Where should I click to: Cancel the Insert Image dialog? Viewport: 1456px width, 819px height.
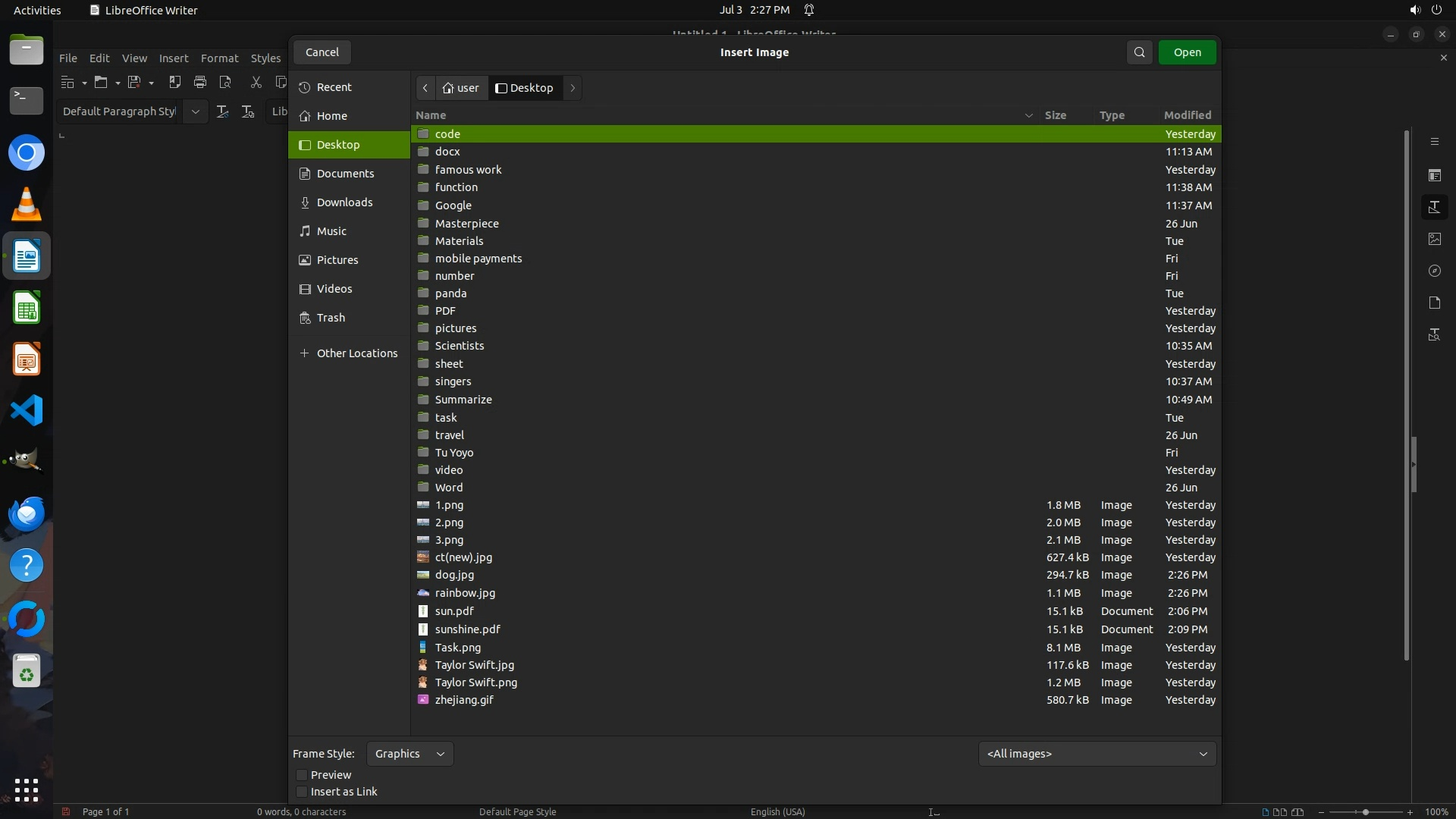[322, 52]
